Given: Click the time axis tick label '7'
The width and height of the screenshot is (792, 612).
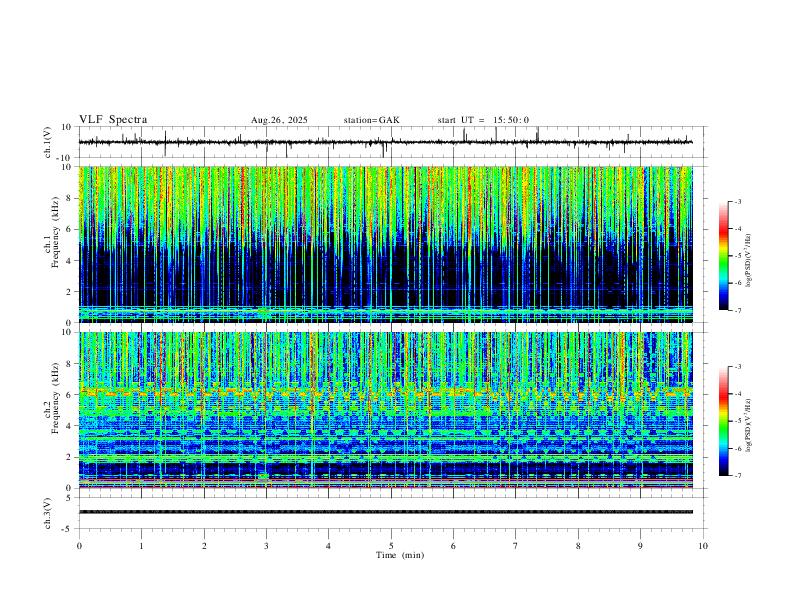Looking at the screenshot, I should pos(516,546).
